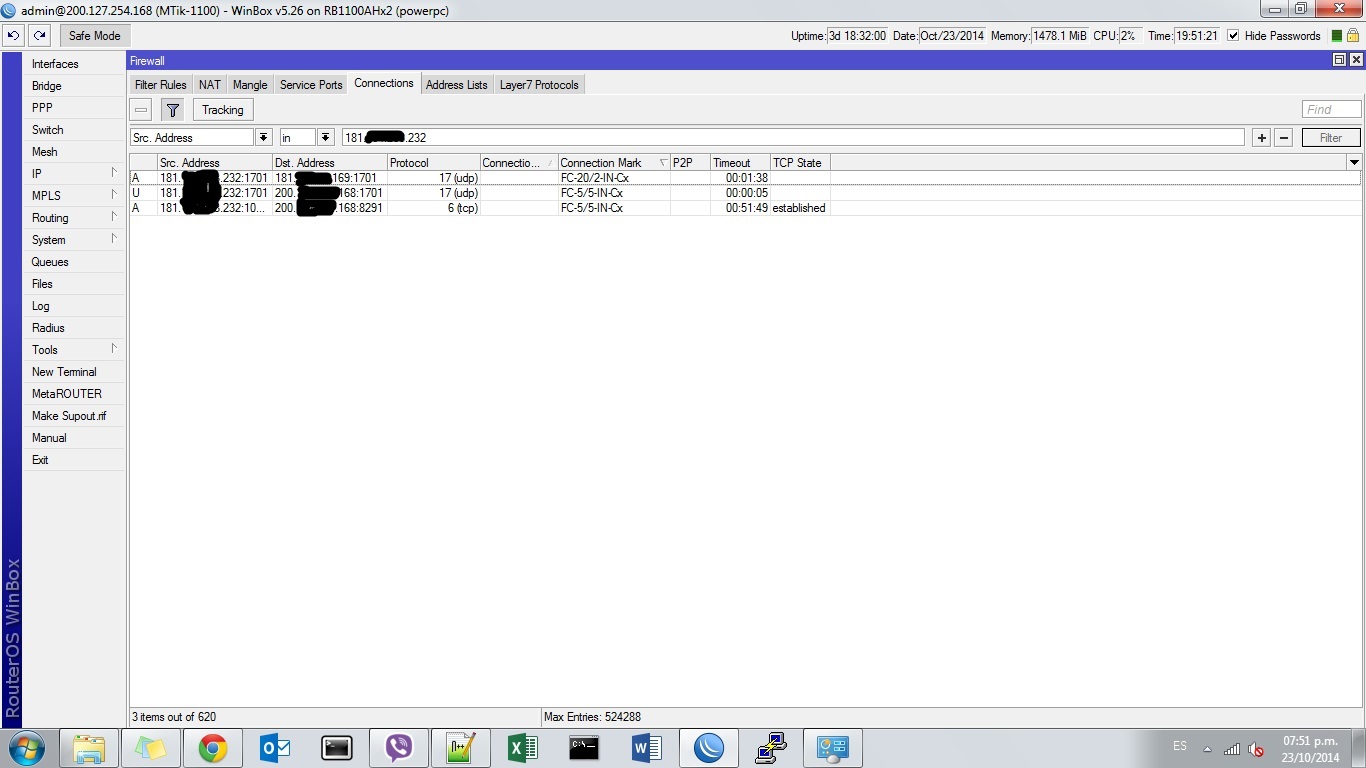Sort by the TCP State column header
Screen dimensions: 1366x768
click(799, 163)
